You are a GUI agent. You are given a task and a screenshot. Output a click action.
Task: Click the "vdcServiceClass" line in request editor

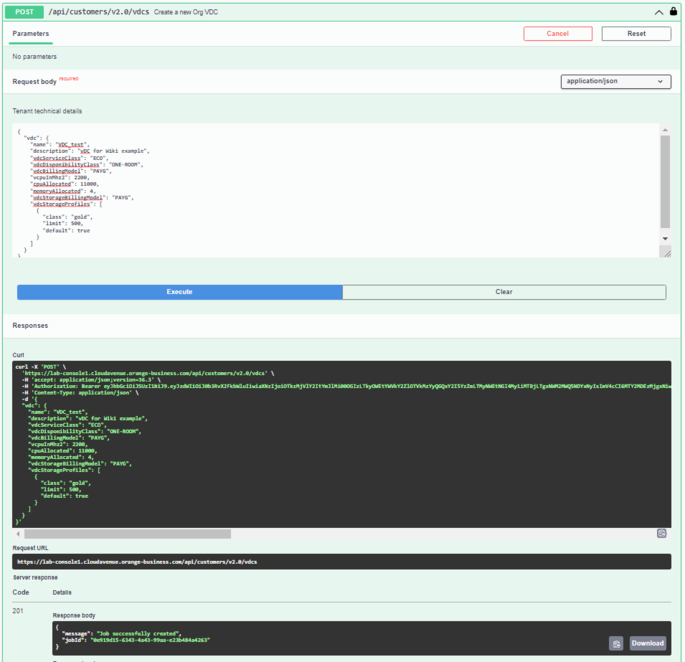click(69, 158)
